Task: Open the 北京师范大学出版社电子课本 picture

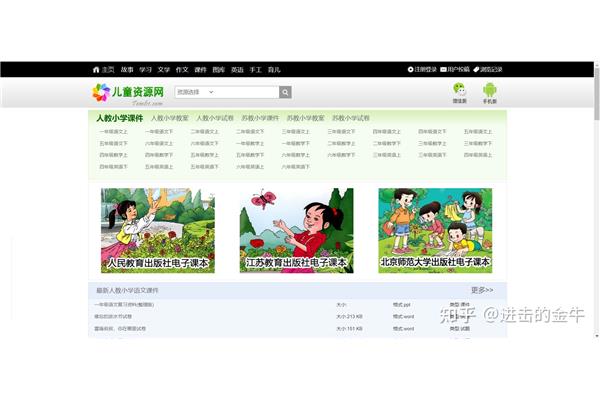Action: [x=435, y=230]
